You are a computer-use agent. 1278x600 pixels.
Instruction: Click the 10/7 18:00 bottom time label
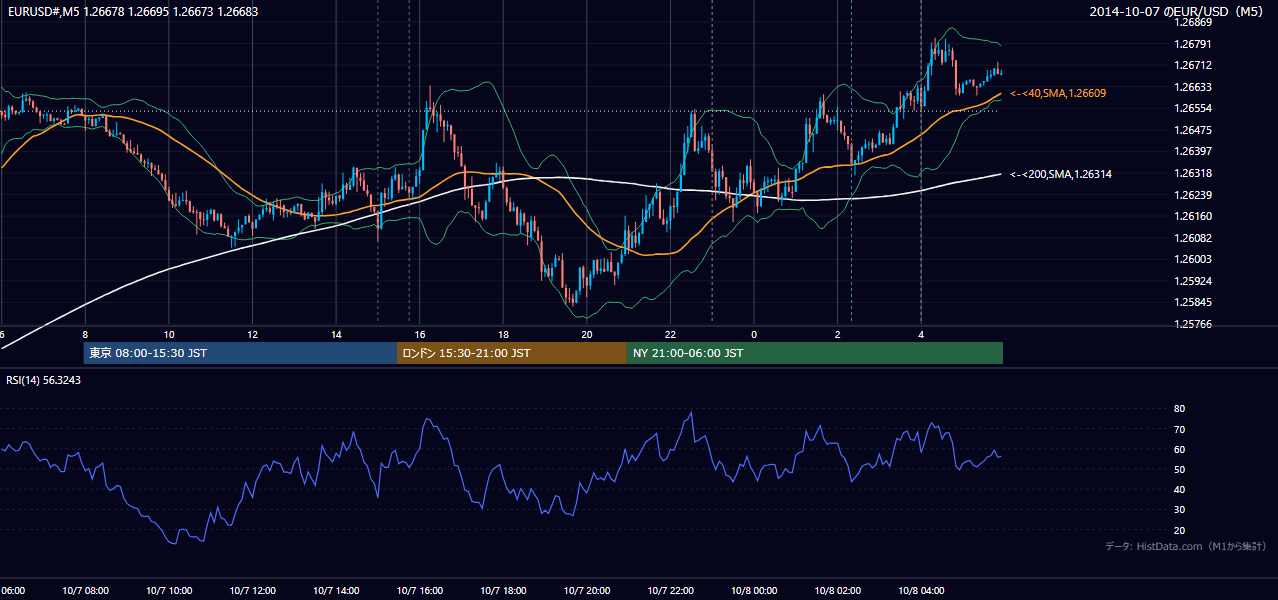(503, 591)
